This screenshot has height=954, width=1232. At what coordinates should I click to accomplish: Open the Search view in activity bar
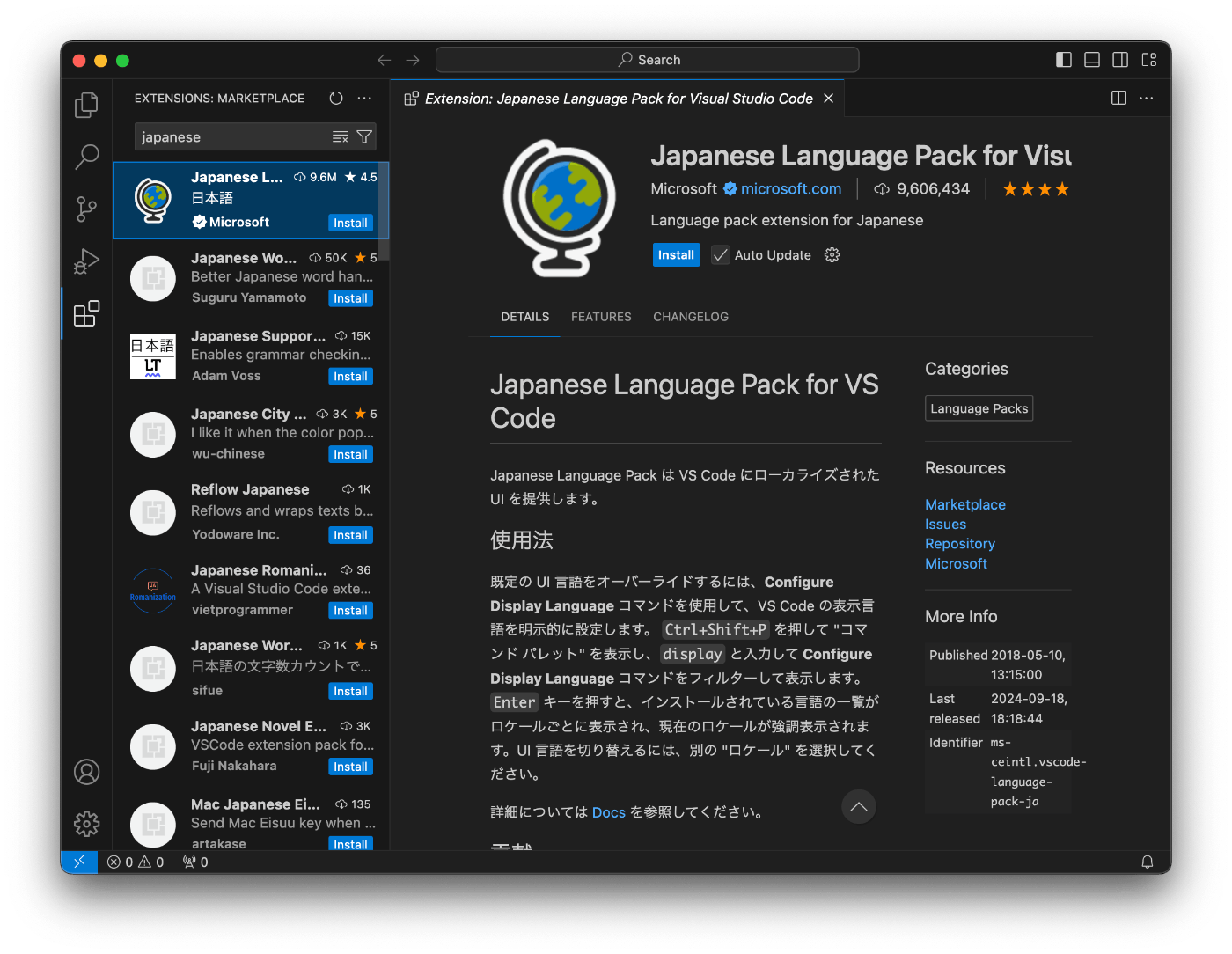(86, 157)
